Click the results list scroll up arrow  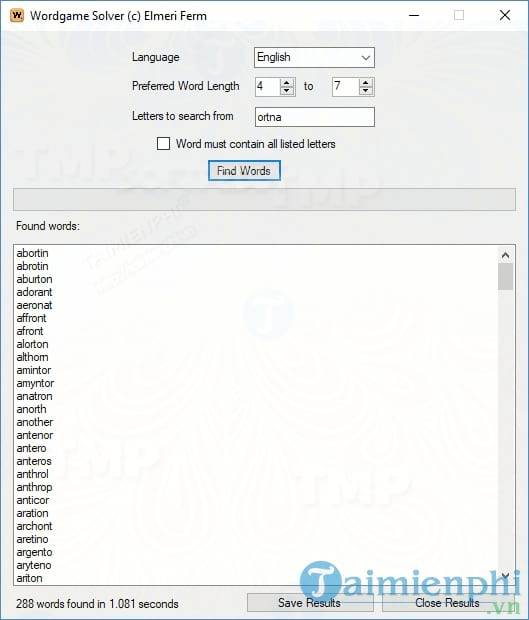coord(505,255)
